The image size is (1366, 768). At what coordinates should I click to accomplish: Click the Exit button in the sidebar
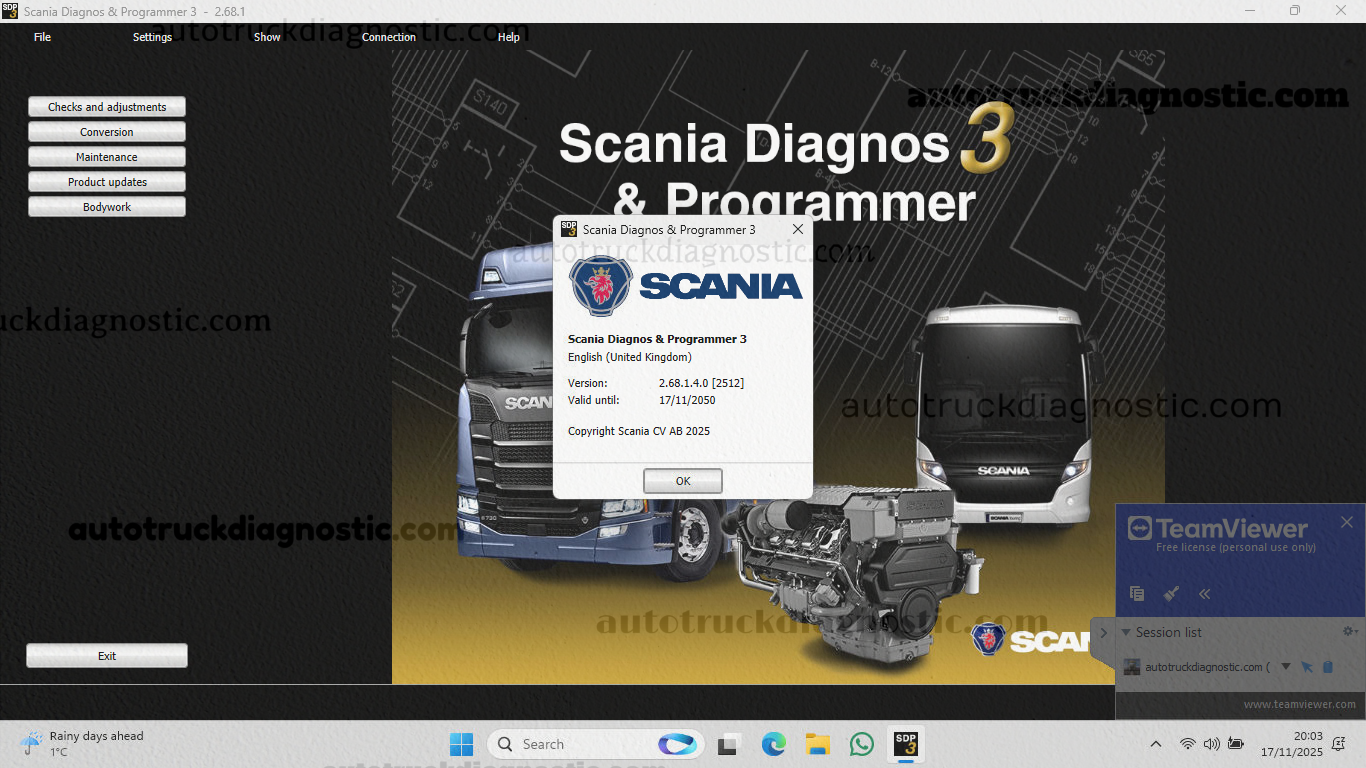point(106,655)
